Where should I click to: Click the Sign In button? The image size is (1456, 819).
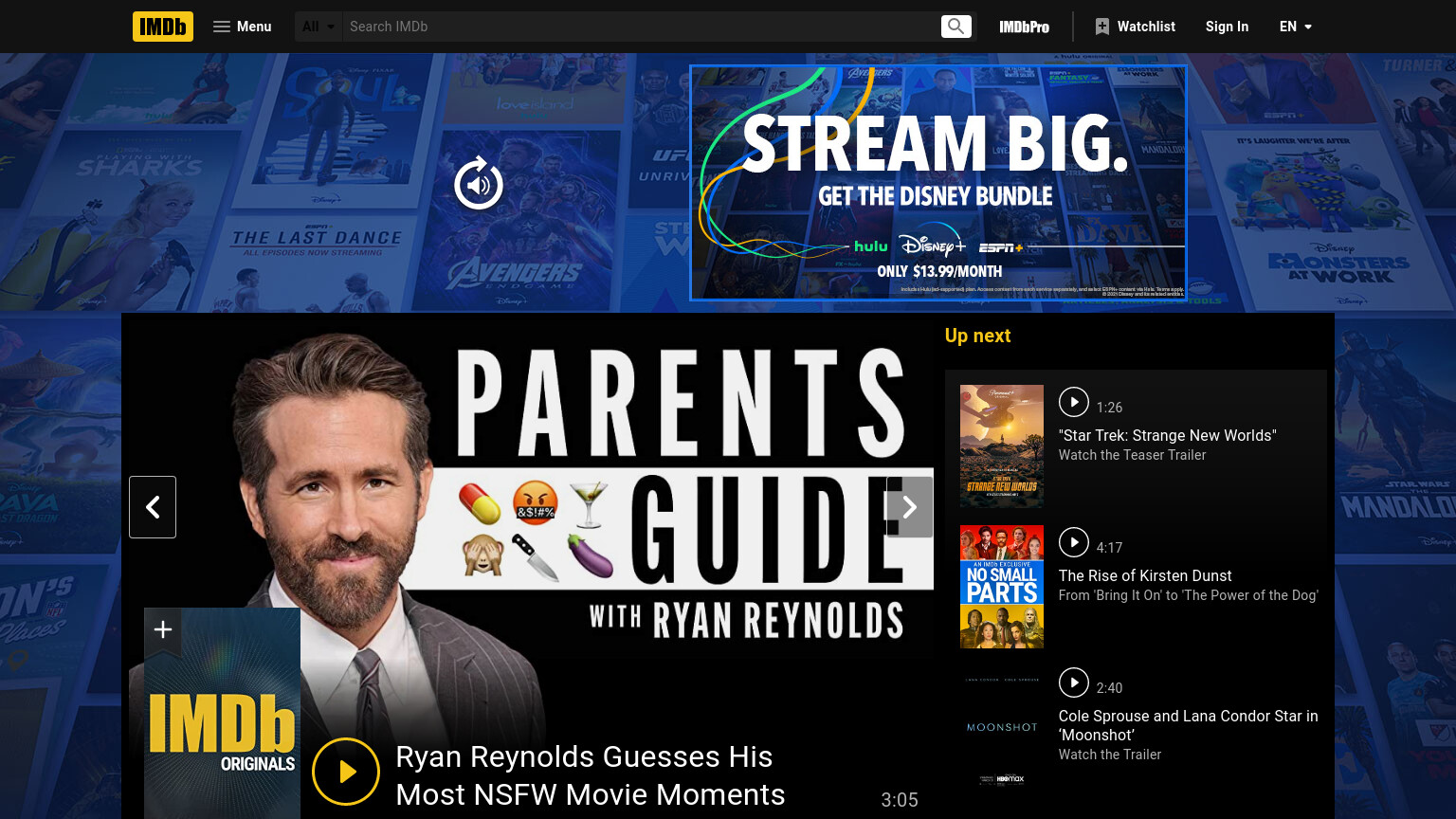coord(1227,27)
